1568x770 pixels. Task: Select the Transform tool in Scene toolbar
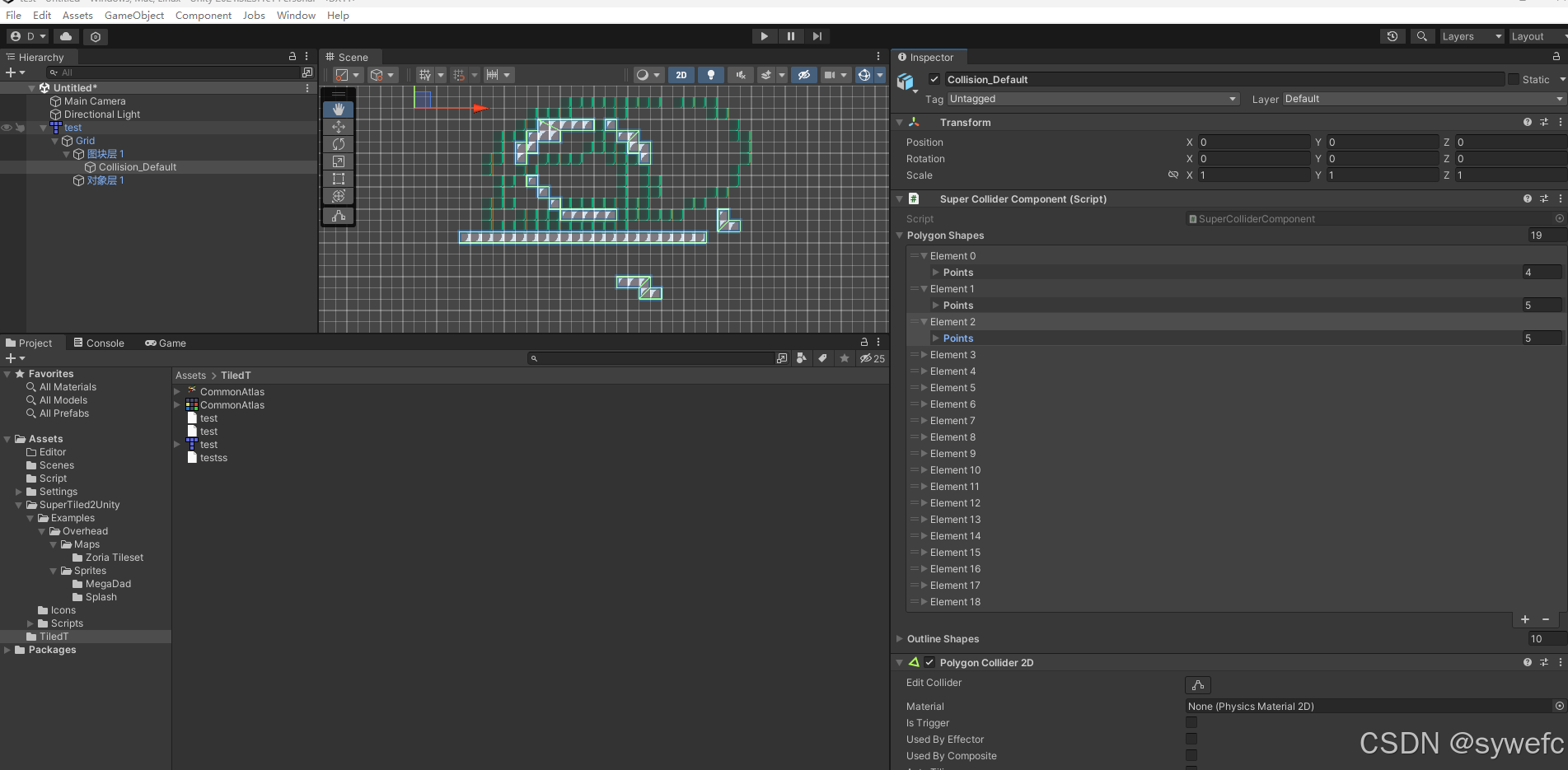[x=339, y=196]
